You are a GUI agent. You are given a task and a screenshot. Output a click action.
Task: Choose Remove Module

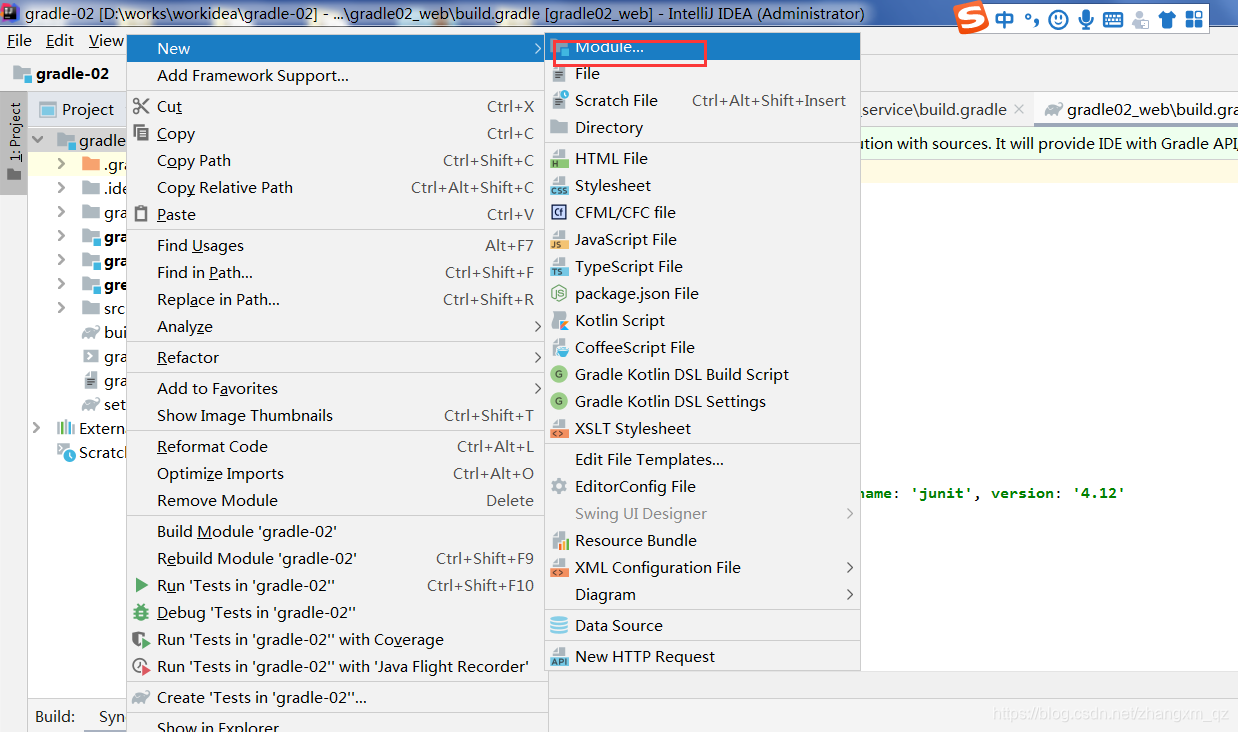336,501
